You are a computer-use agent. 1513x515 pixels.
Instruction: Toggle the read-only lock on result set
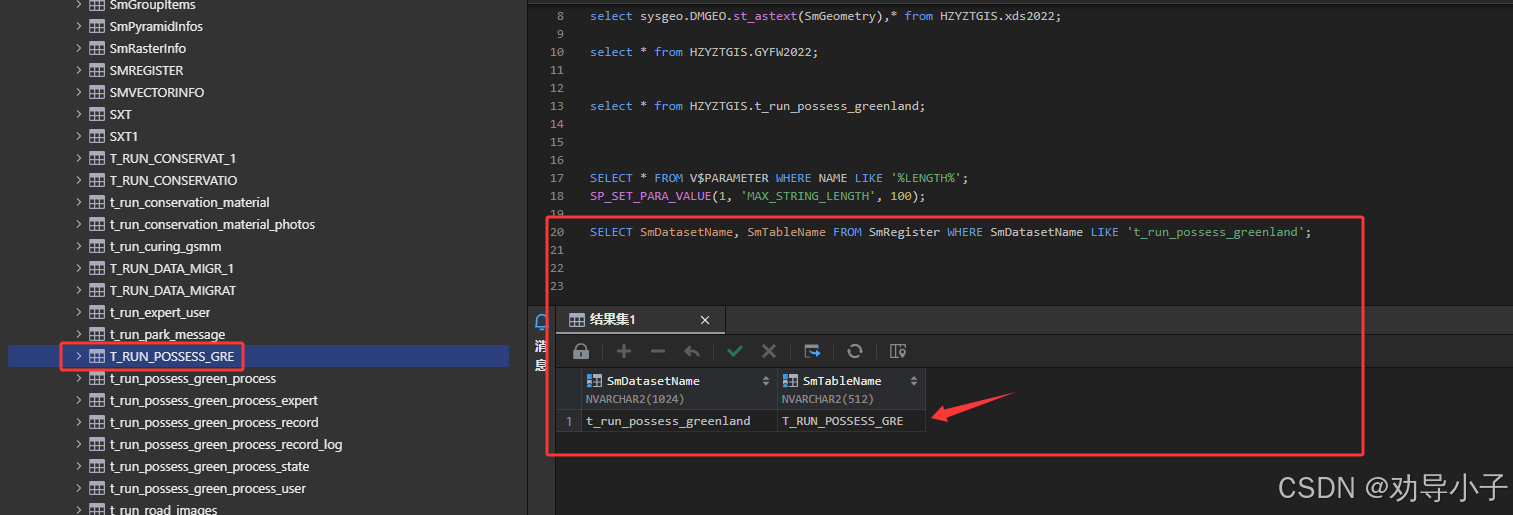(x=580, y=351)
